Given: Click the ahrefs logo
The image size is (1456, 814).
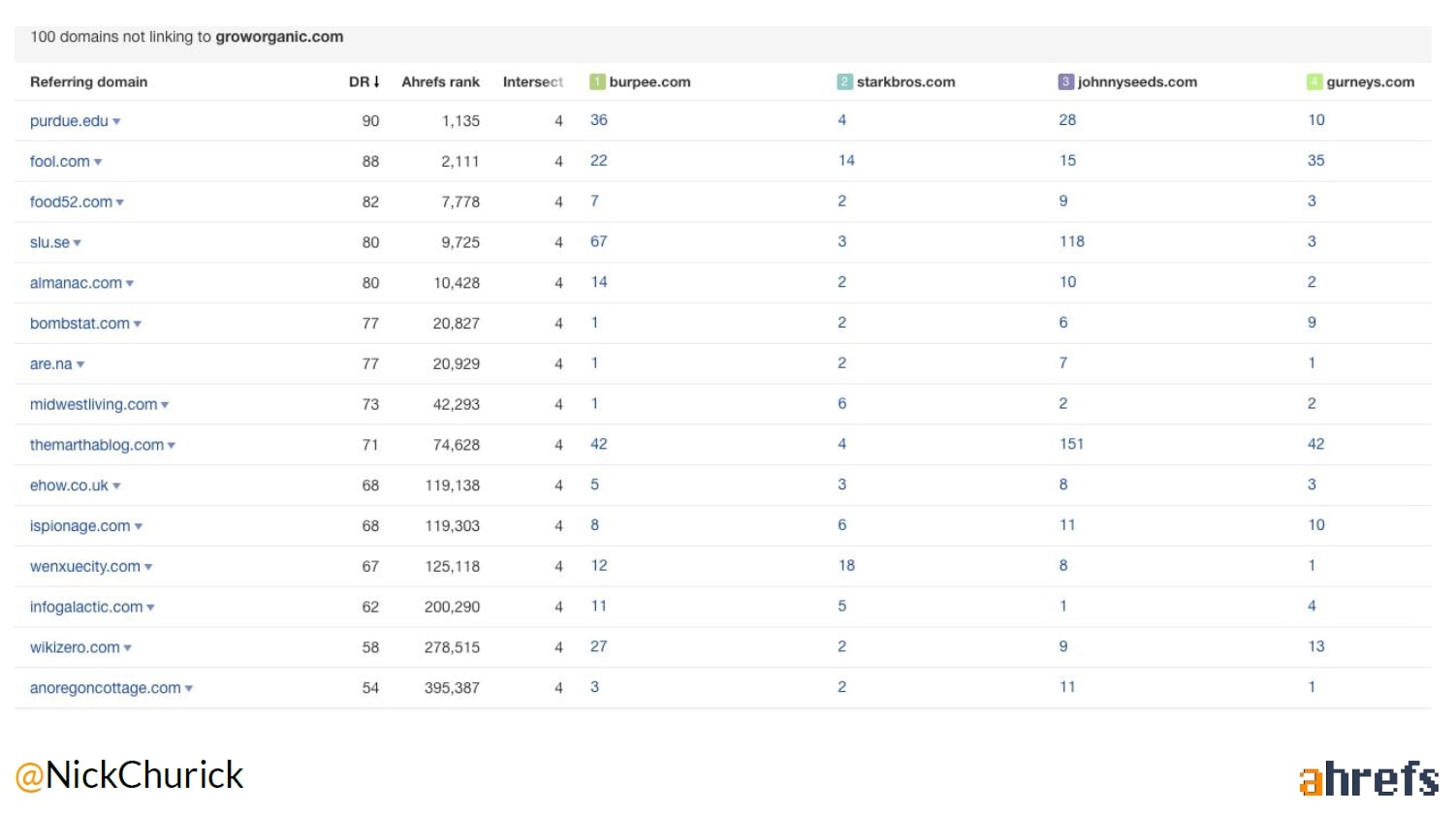Looking at the screenshot, I should click(1368, 779).
